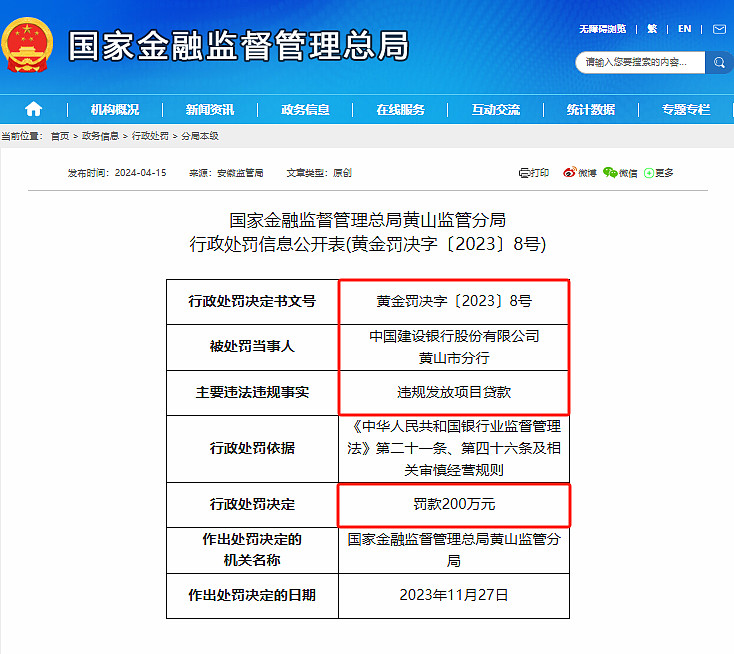
Task: Go to the home page icon
Action: [x=33, y=109]
